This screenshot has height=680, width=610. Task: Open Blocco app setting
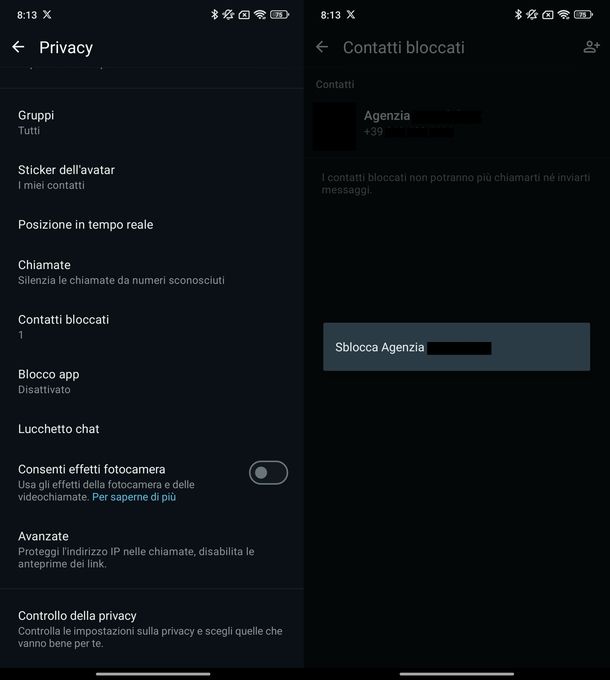(x=48, y=381)
